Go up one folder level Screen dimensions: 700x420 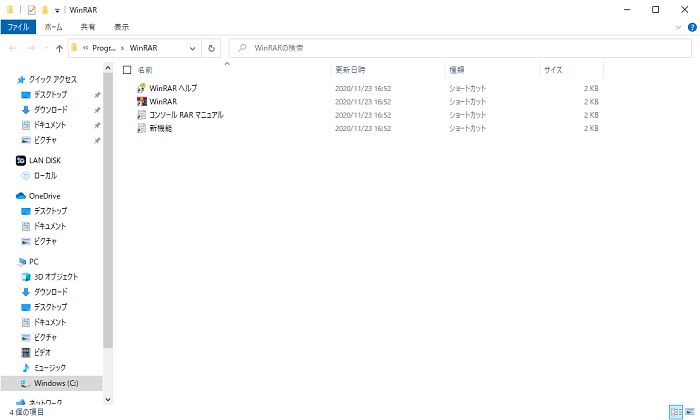(59, 48)
